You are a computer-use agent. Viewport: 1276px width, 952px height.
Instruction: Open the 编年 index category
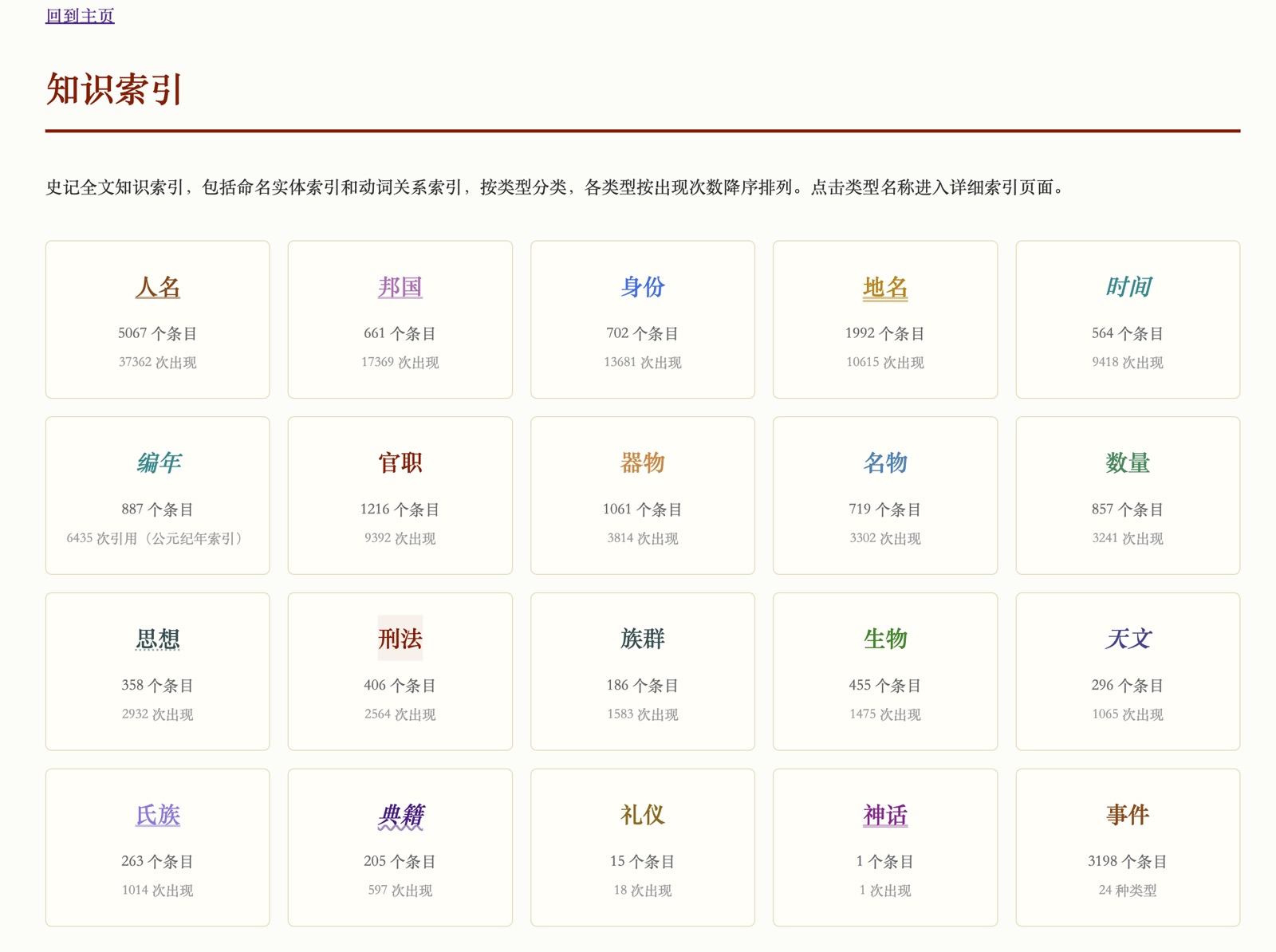[158, 463]
